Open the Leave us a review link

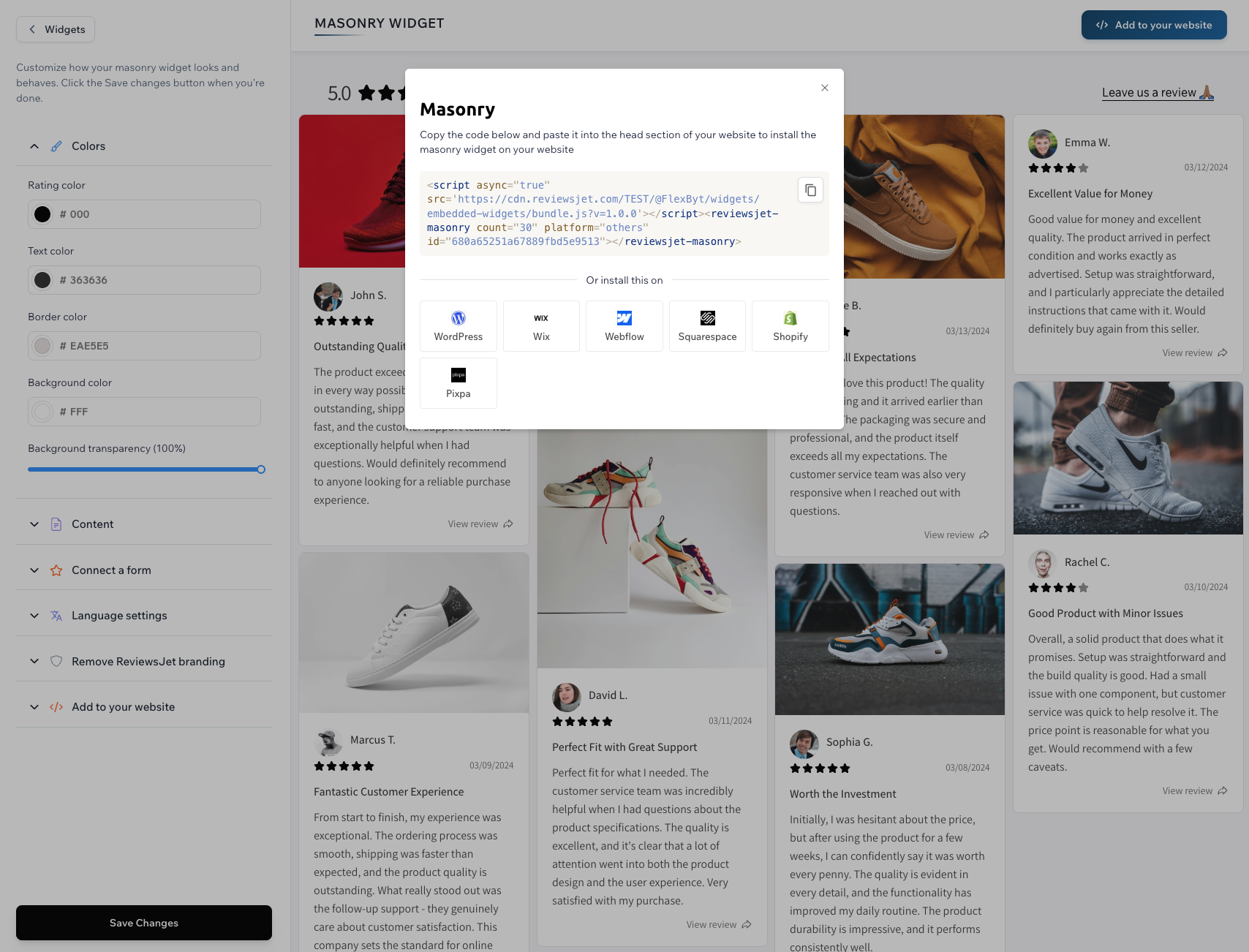coord(1158,92)
